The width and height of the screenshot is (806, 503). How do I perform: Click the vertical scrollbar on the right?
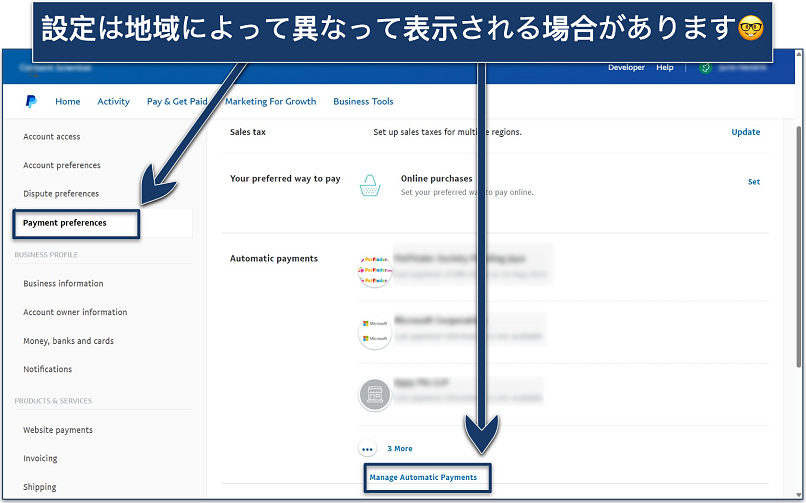pos(797,250)
